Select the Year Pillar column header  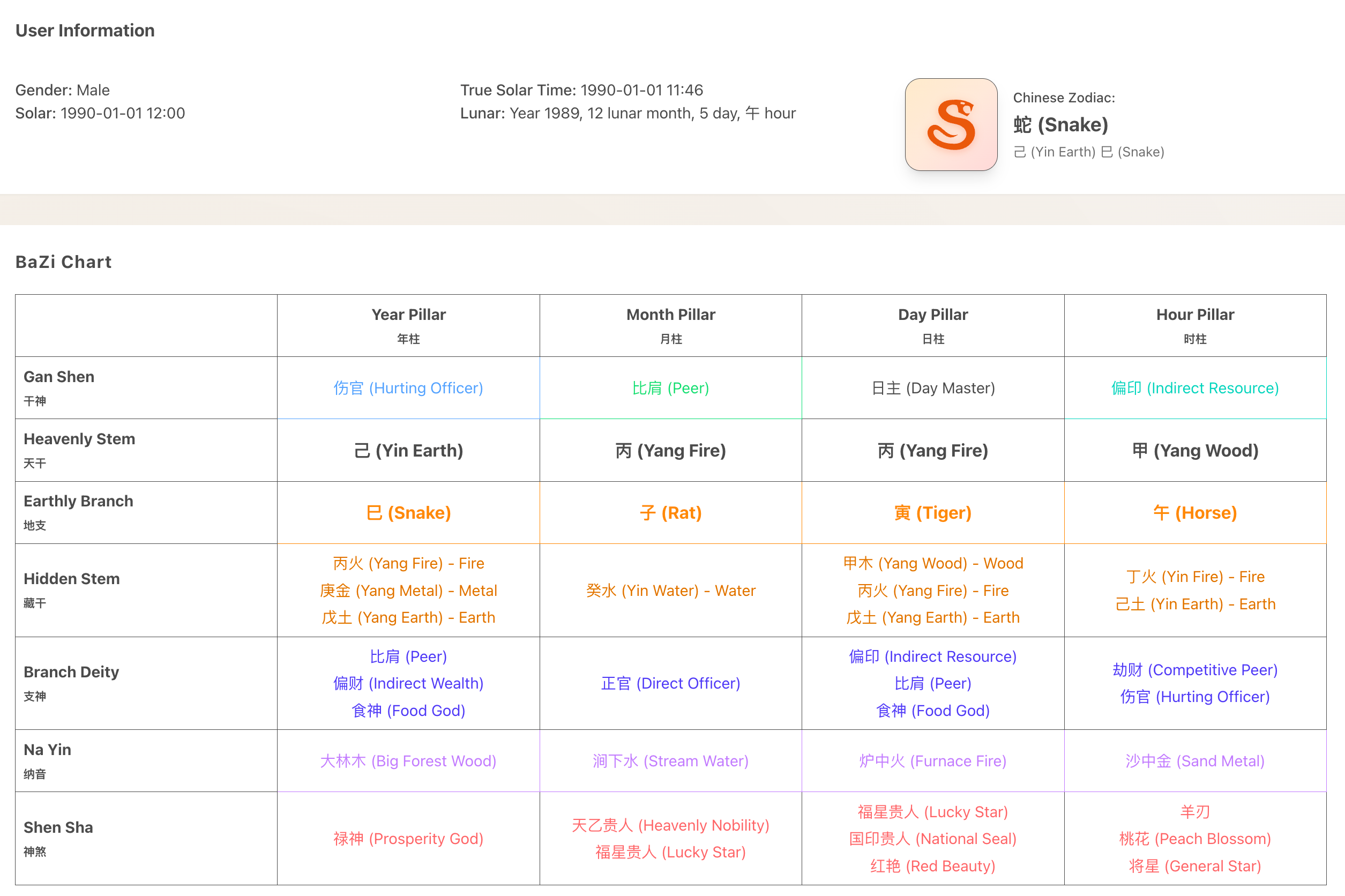(x=408, y=325)
